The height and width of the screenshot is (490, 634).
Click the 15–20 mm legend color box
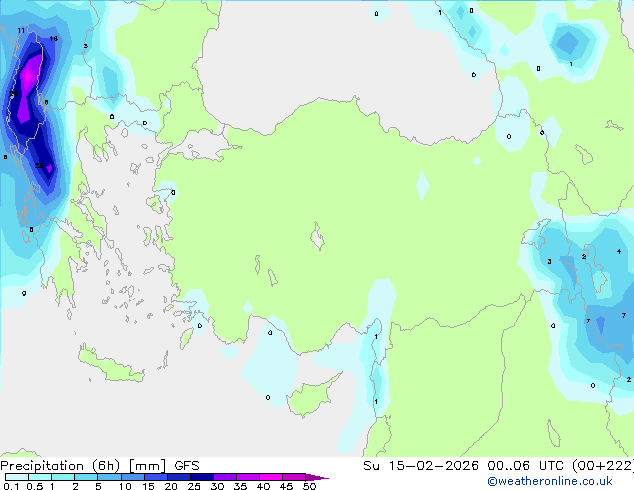(x=156, y=477)
